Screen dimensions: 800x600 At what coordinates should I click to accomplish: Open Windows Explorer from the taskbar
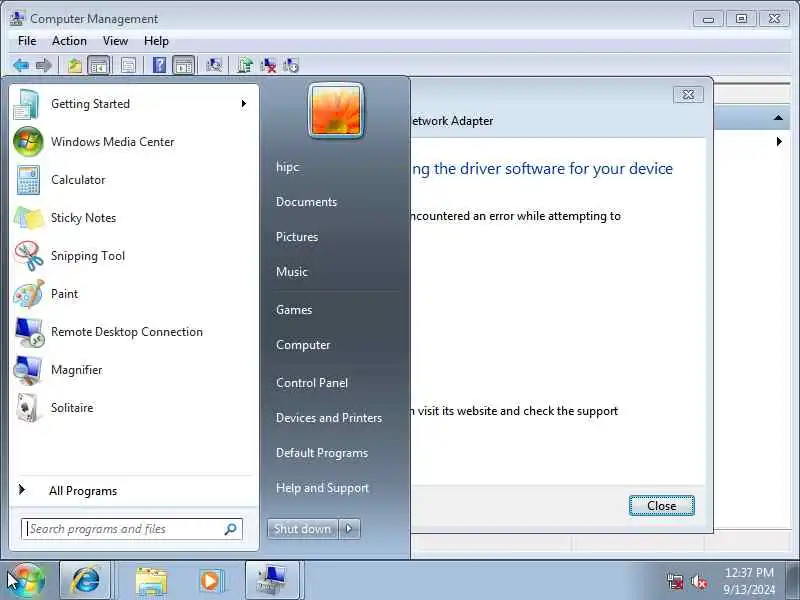click(x=151, y=581)
